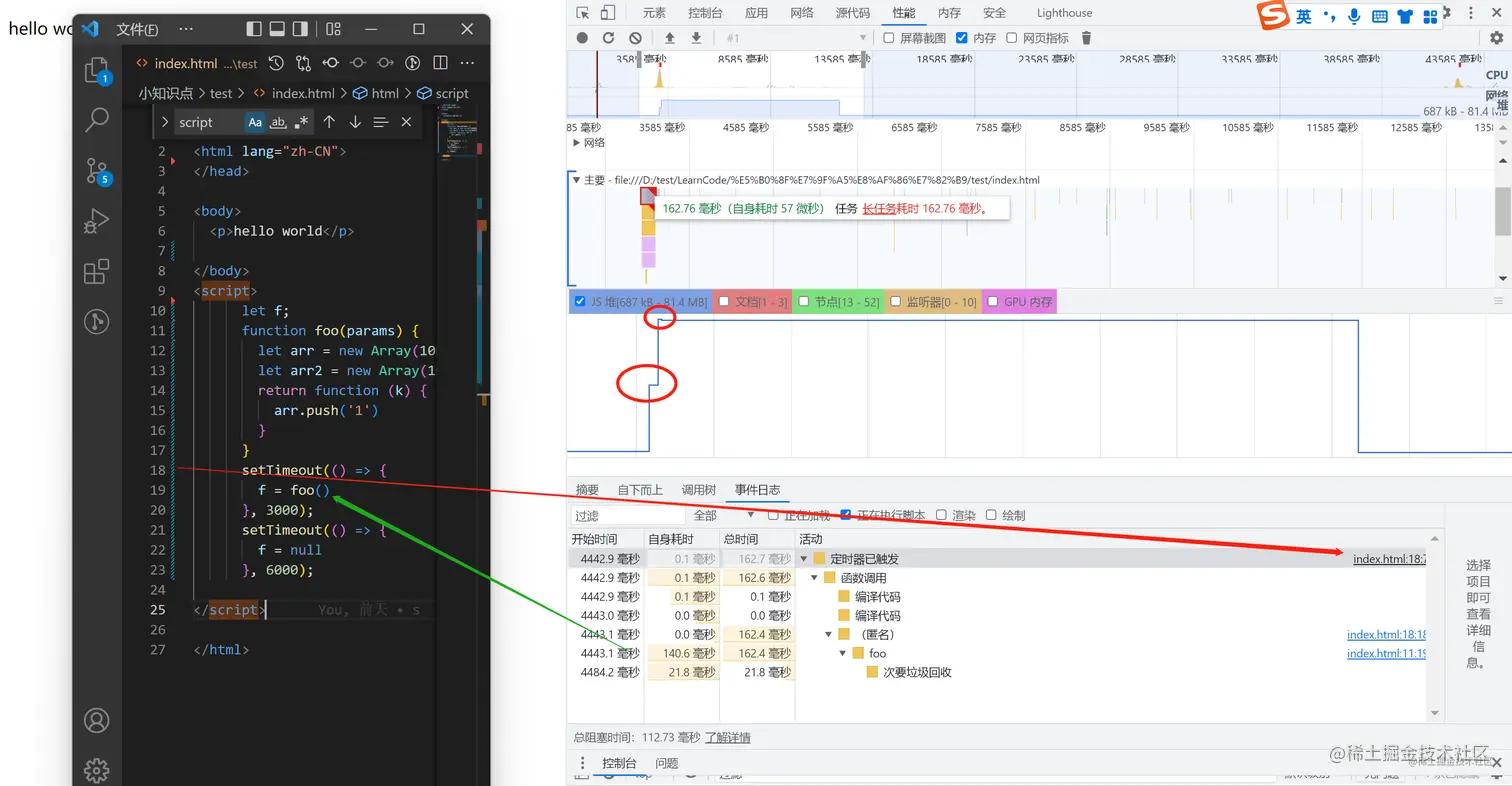Enable GPU 内存 checkbox

pyautogui.click(x=993, y=301)
